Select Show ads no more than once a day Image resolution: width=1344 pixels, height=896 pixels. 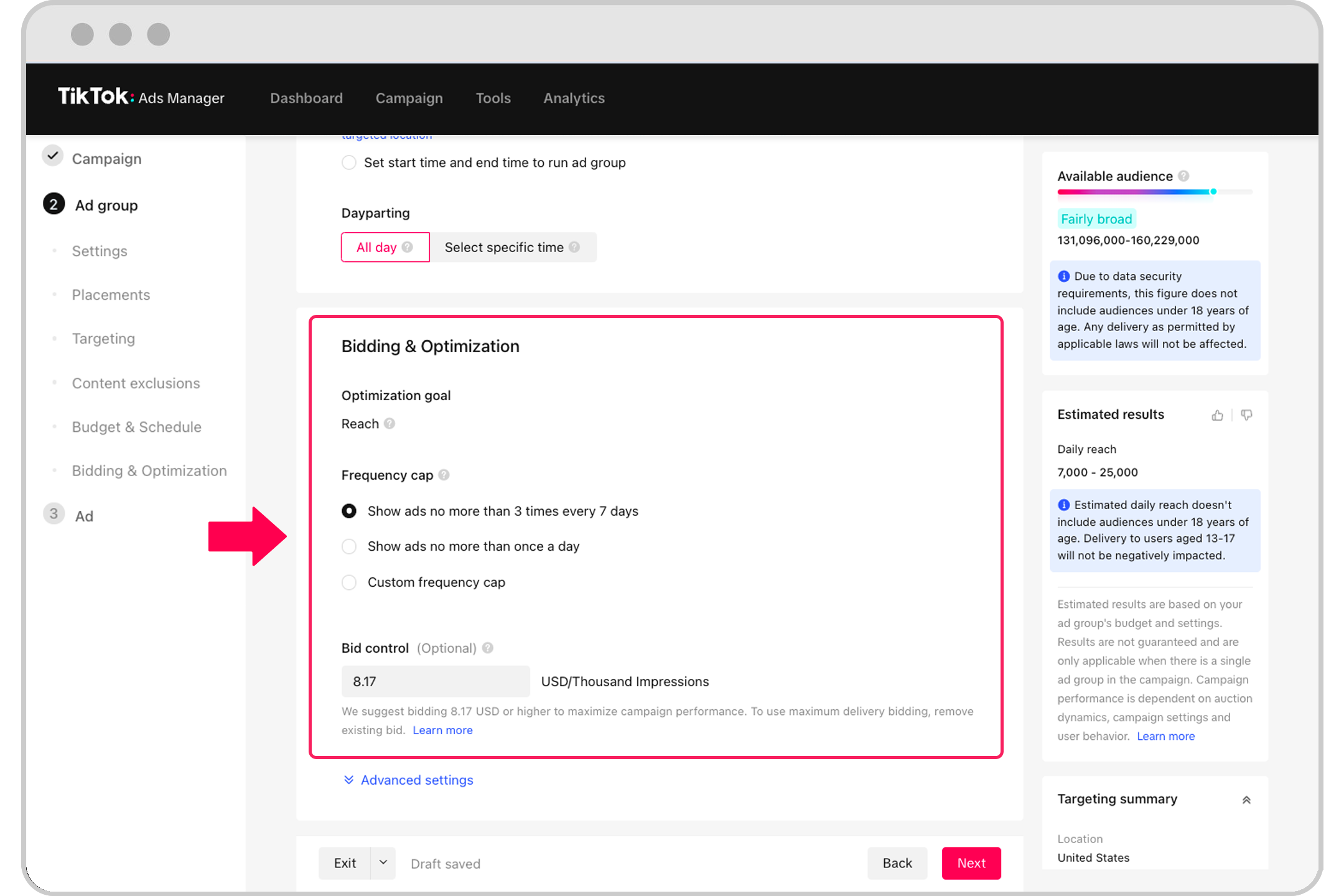pos(349,546)
